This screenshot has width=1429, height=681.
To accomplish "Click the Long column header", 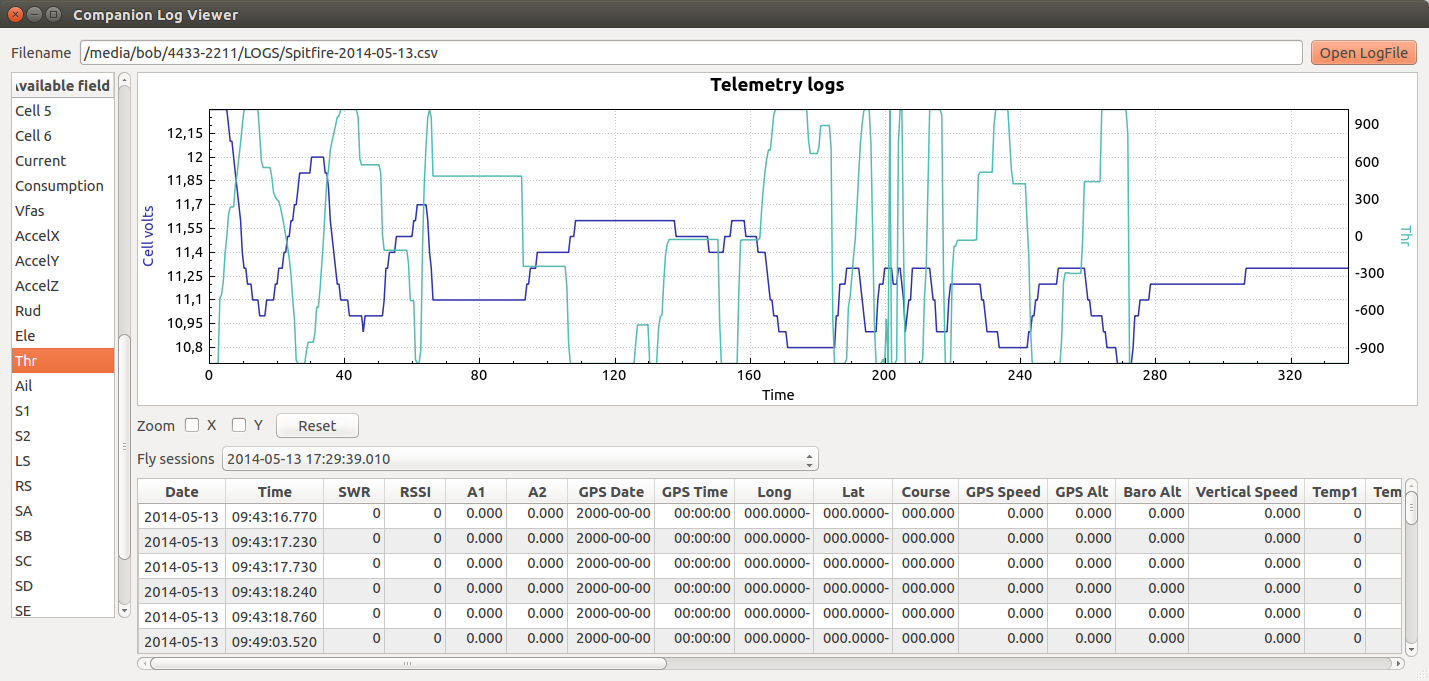I will click(774, 491).
